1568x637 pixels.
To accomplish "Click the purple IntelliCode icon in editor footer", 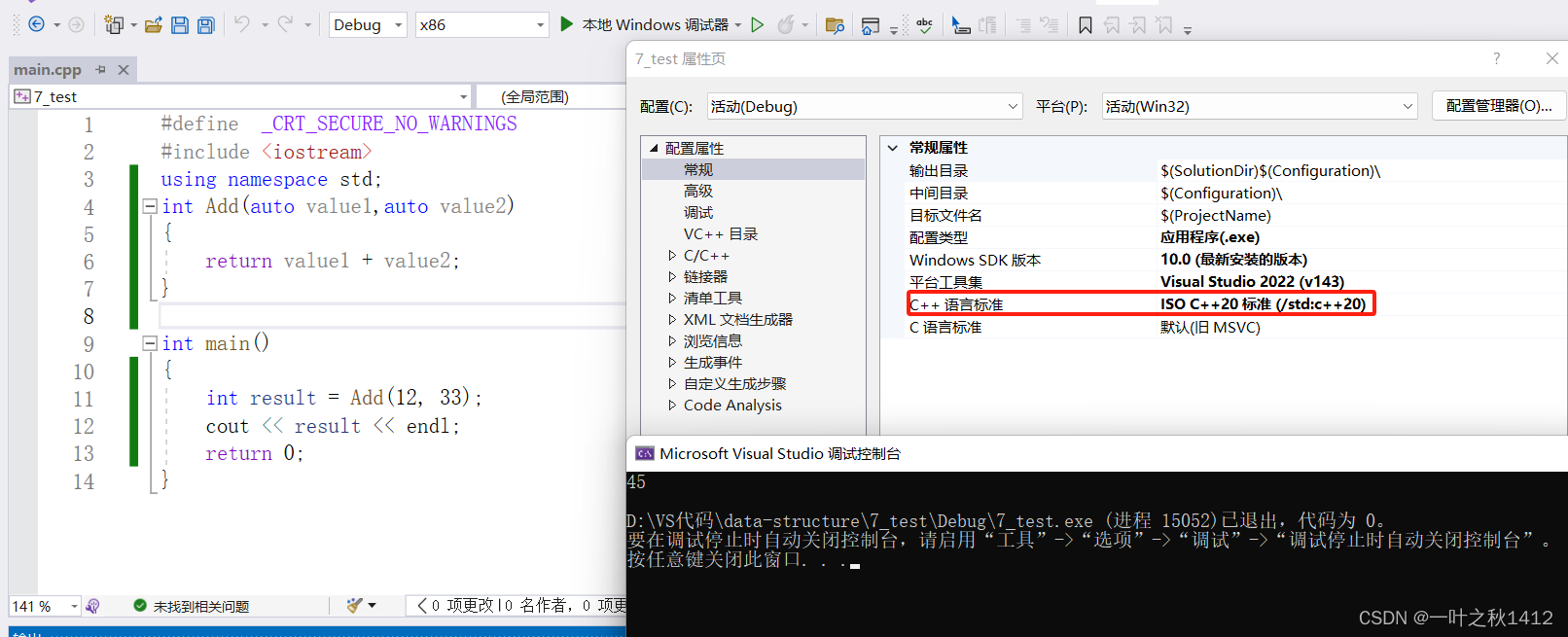I will click(x=92, y=606).
